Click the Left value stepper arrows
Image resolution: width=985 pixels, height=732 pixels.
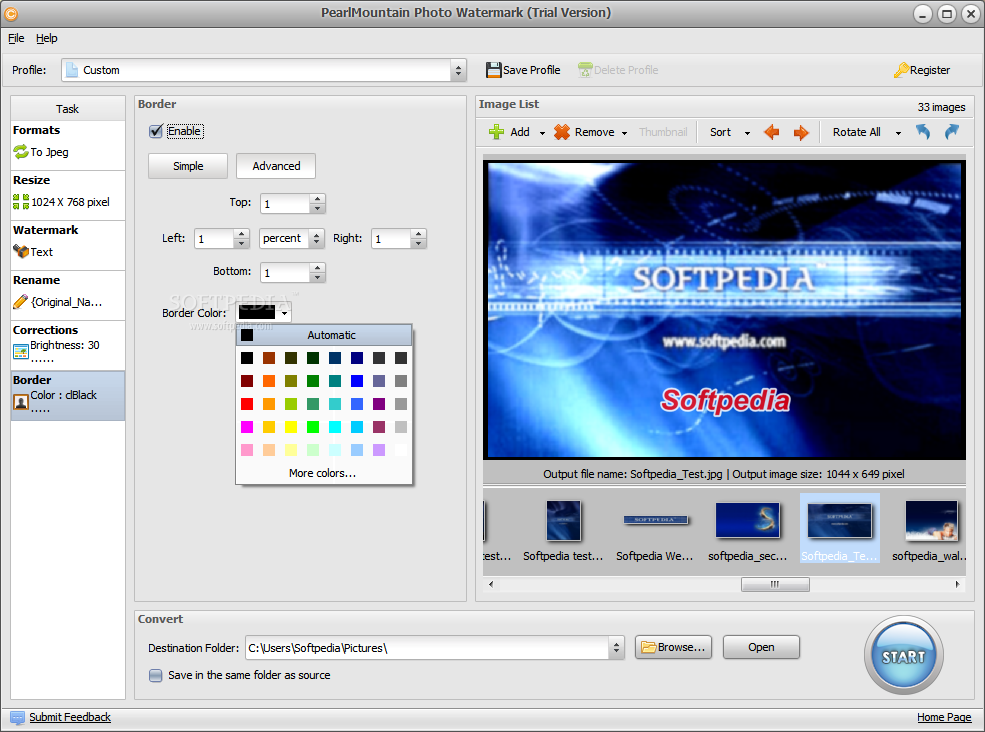242,238
